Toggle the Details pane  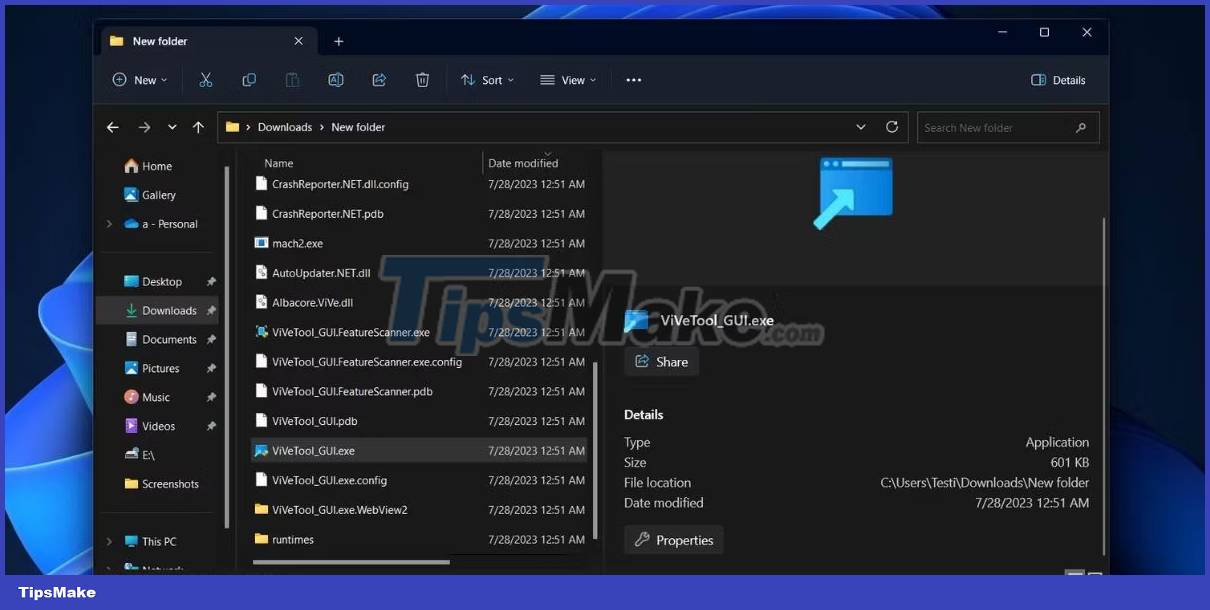tap(1057, 80)
